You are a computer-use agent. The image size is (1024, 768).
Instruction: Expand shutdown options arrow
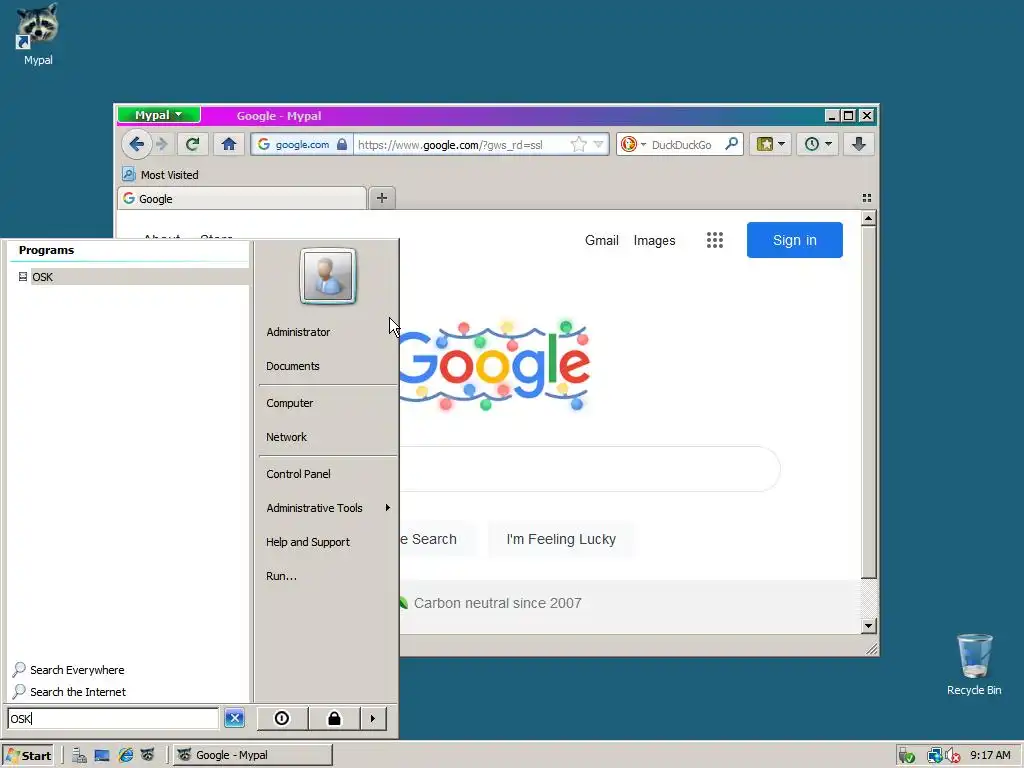click(x=373, y=718)
